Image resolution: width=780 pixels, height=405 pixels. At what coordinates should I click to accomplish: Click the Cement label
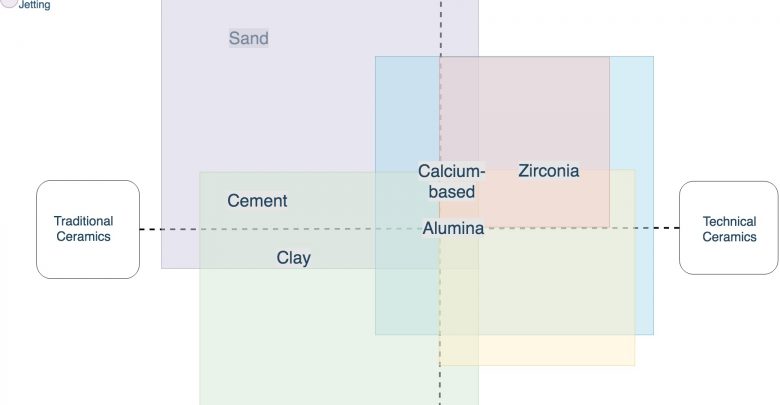pyautogui.click(x=257, y=201)
